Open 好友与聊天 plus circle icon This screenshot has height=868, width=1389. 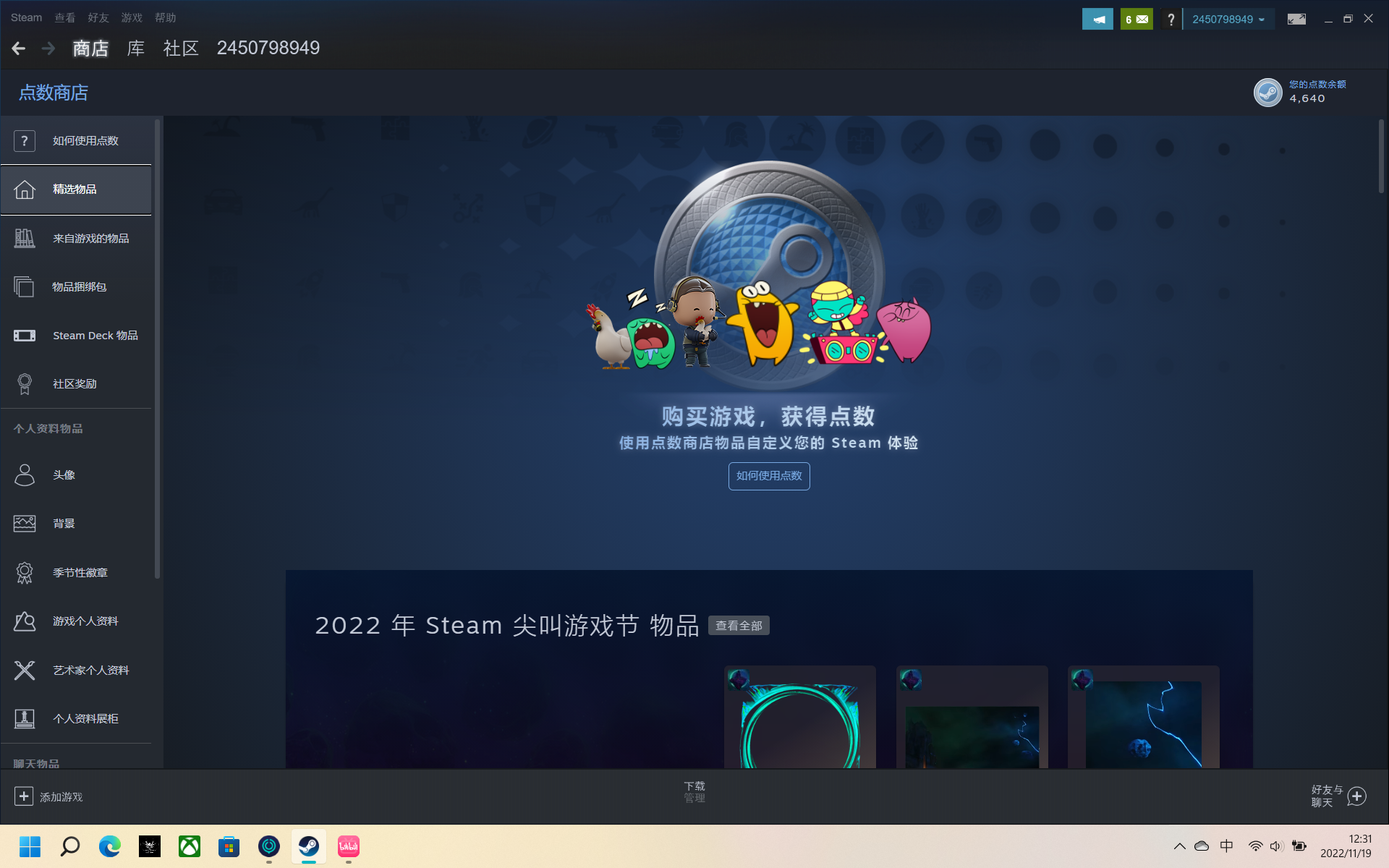(x=1357, y=796)
